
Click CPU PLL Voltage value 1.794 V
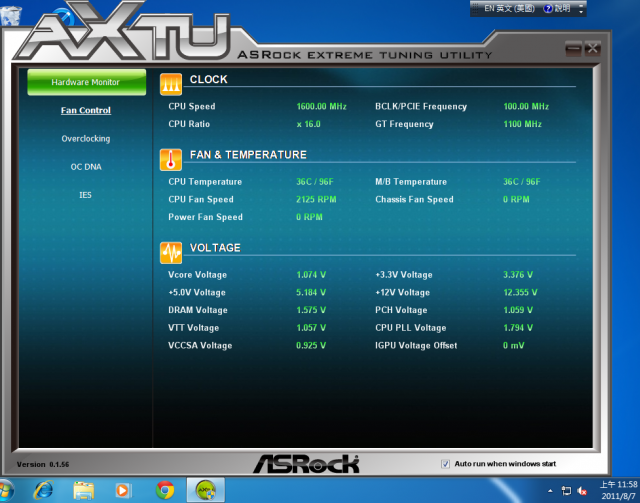(x=518, y=328)
